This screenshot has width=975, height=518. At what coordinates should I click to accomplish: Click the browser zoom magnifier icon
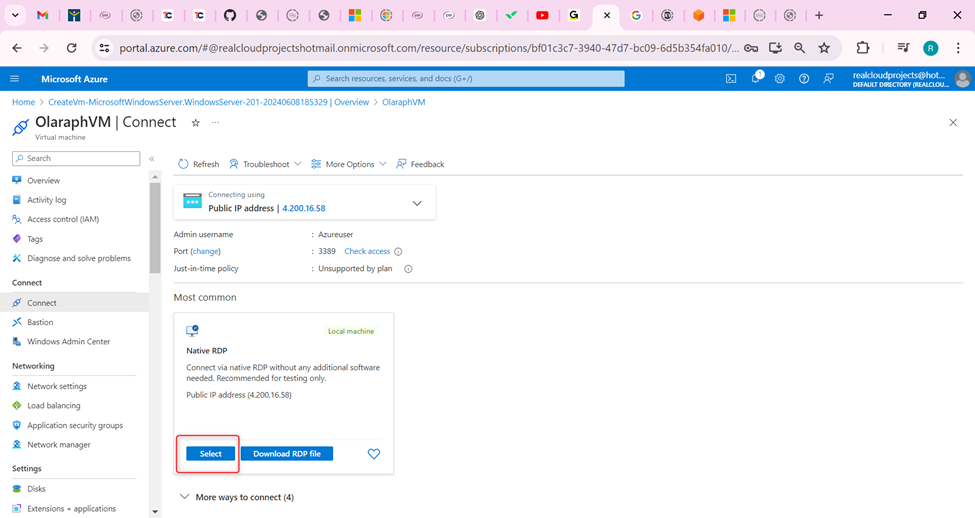click(800, 48)
